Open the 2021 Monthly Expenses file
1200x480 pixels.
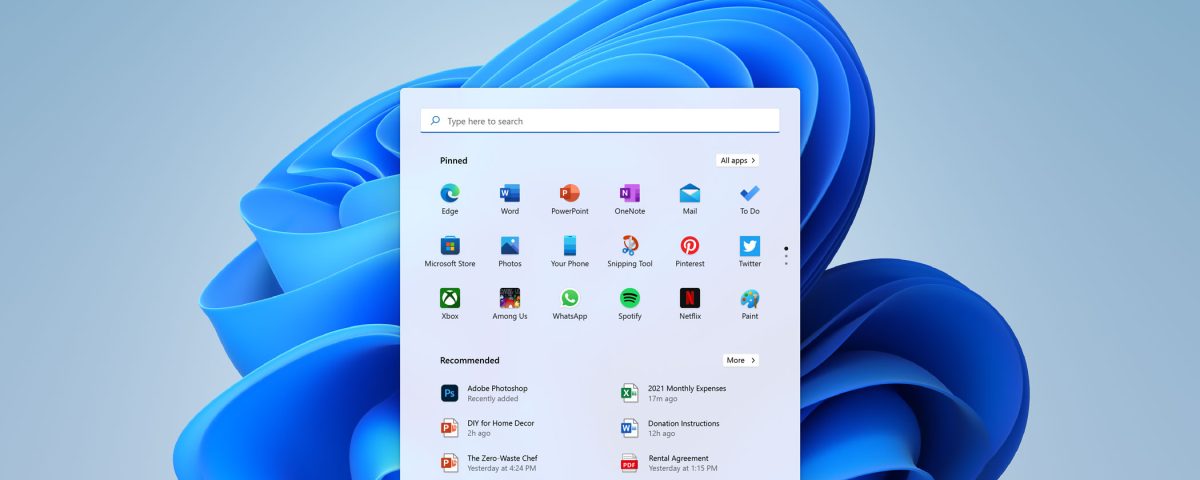pyautogui.click(x=686, y=393)
